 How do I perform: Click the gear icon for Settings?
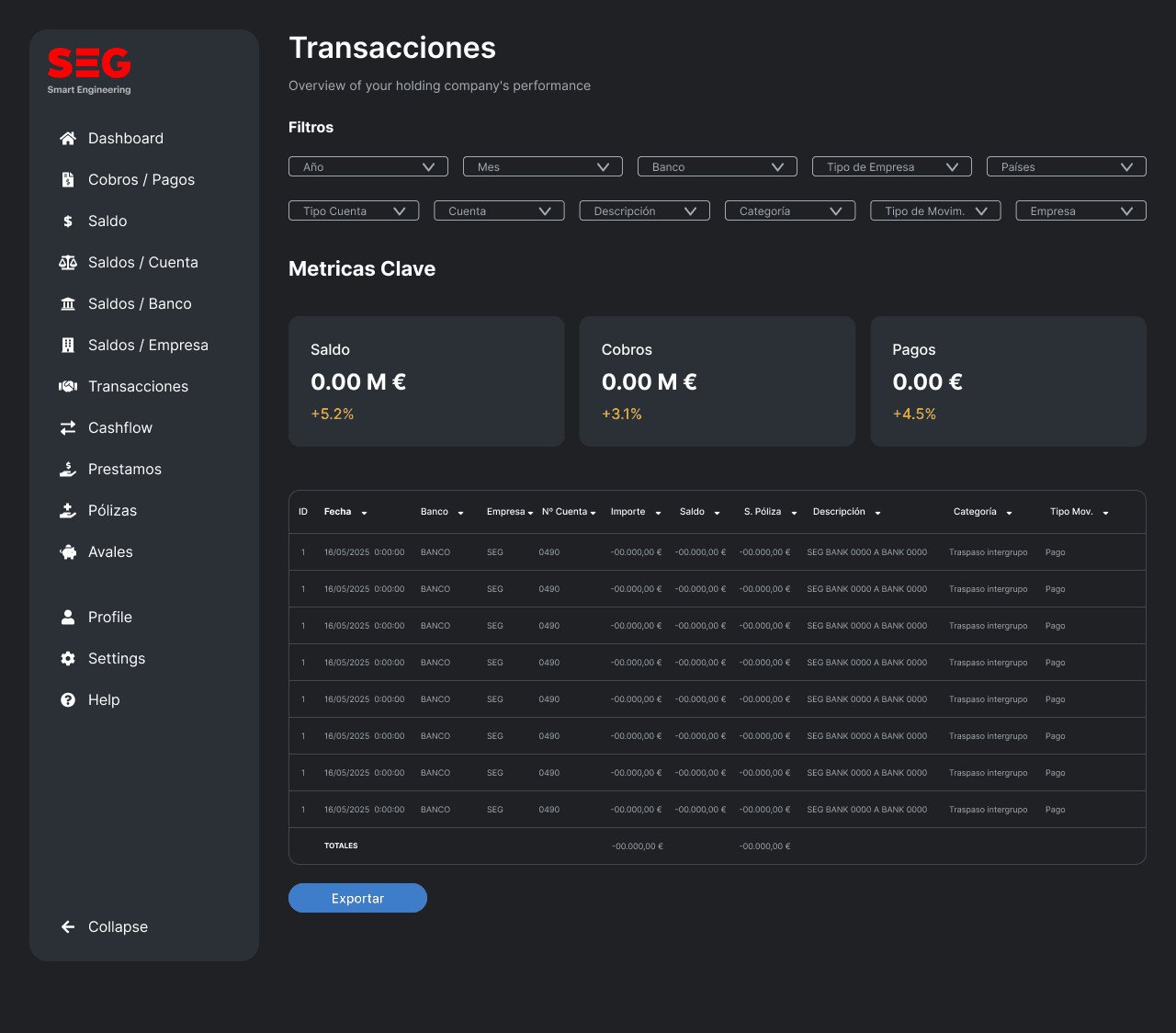[x=68, y=659]
